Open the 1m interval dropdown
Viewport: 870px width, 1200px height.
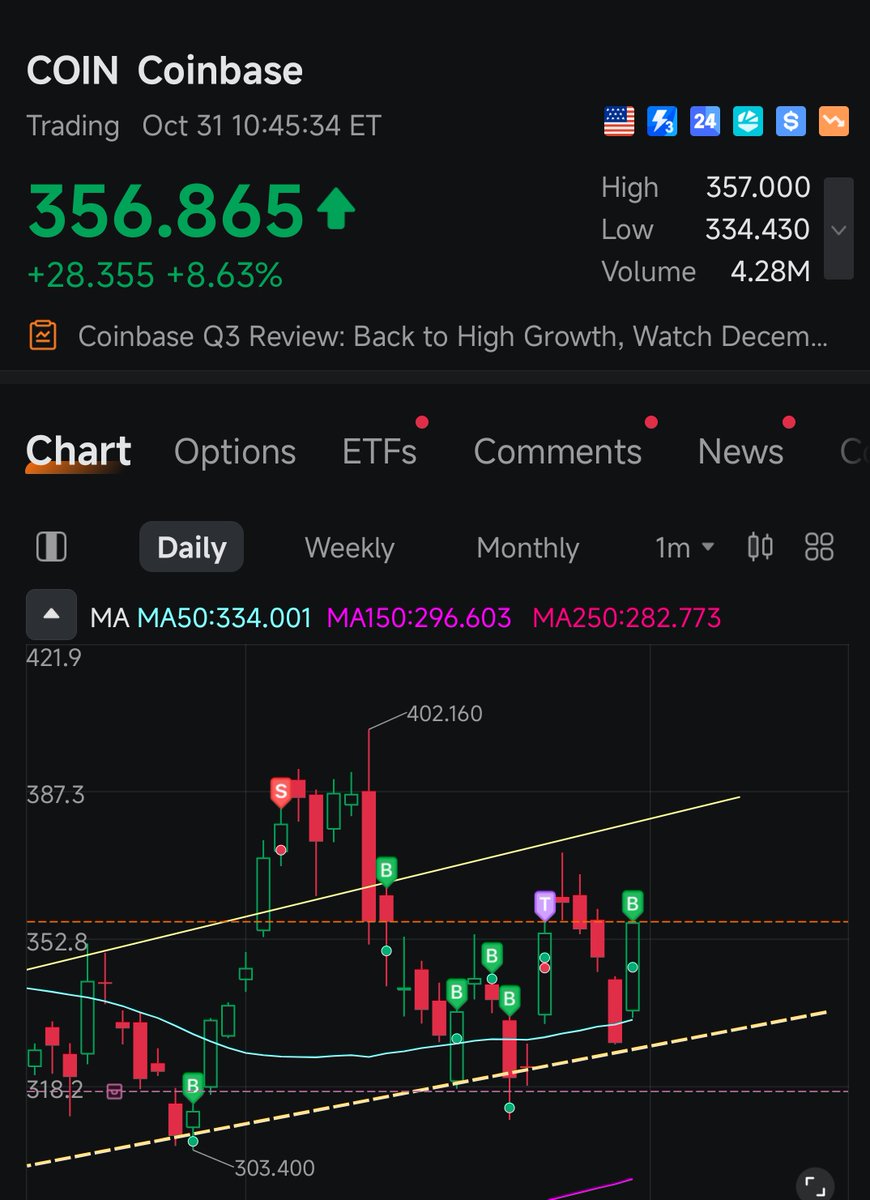[685, 547]
